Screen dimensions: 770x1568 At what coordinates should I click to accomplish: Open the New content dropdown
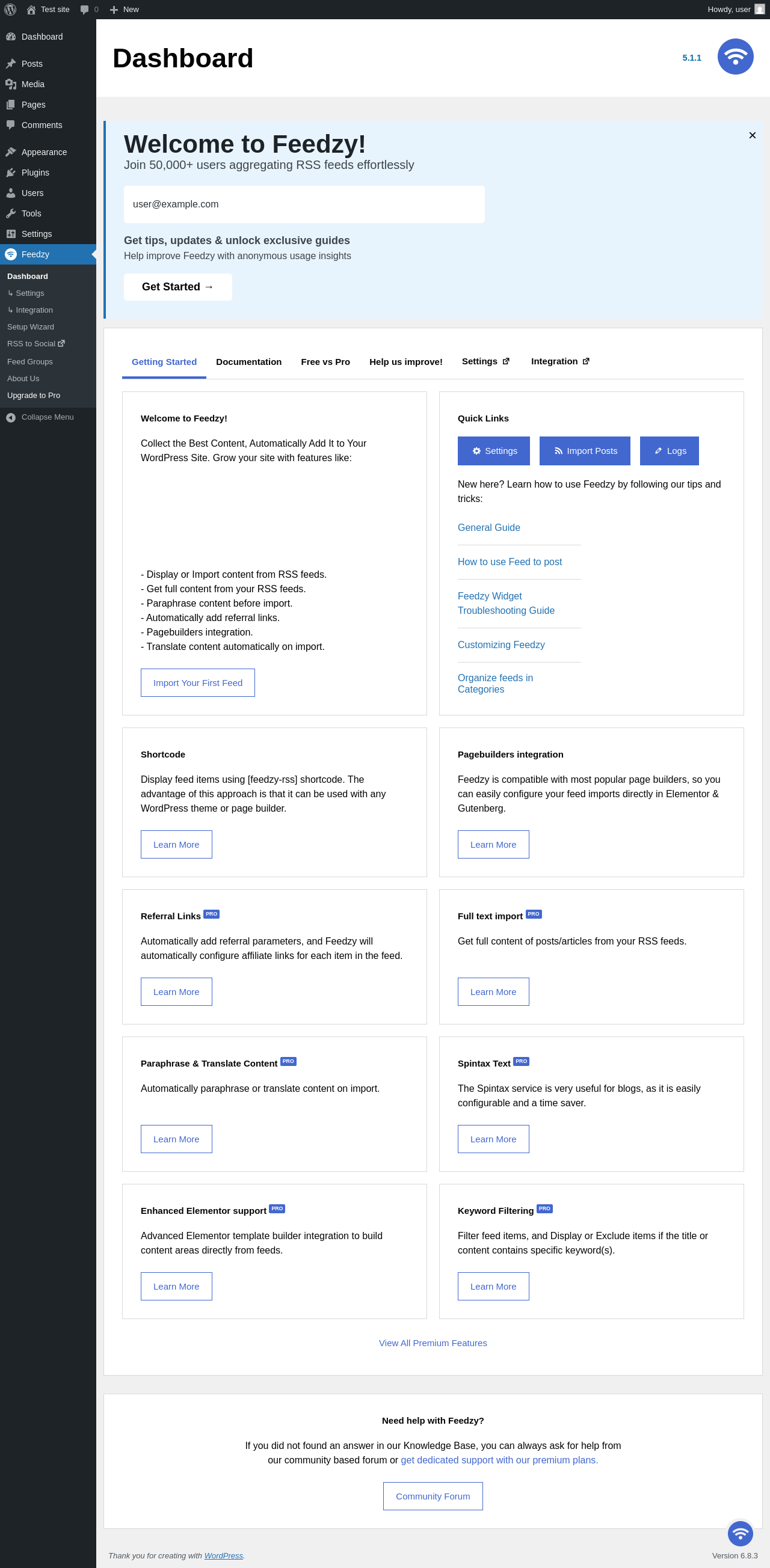[125, 10]
